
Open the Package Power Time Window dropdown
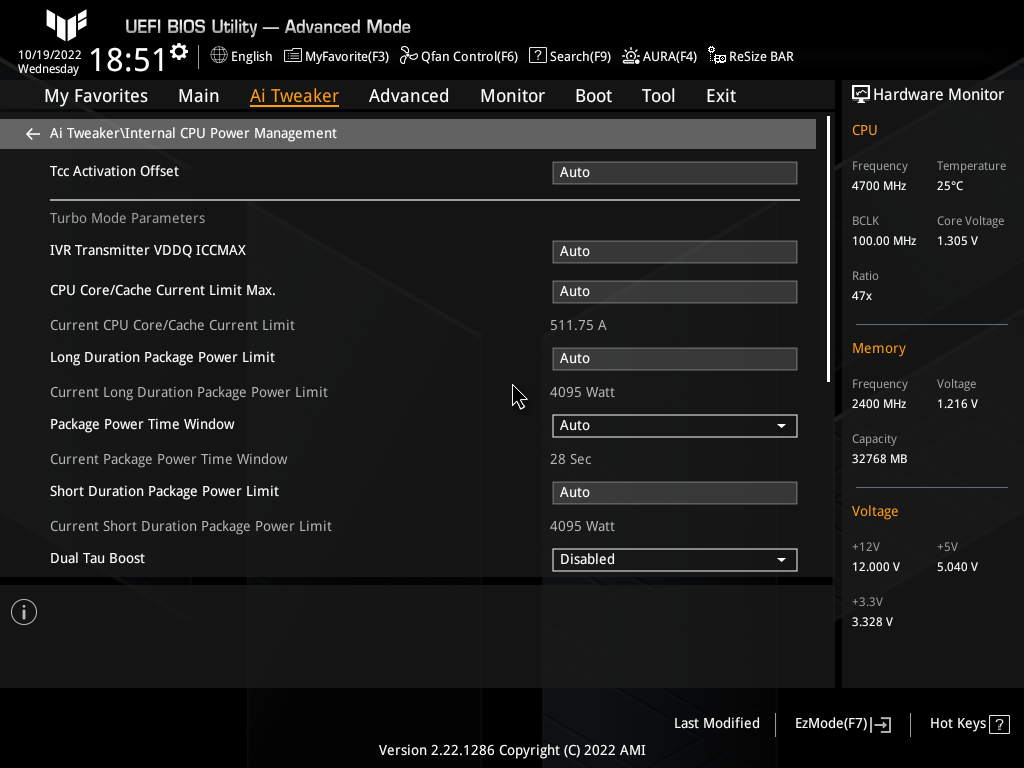781,425
